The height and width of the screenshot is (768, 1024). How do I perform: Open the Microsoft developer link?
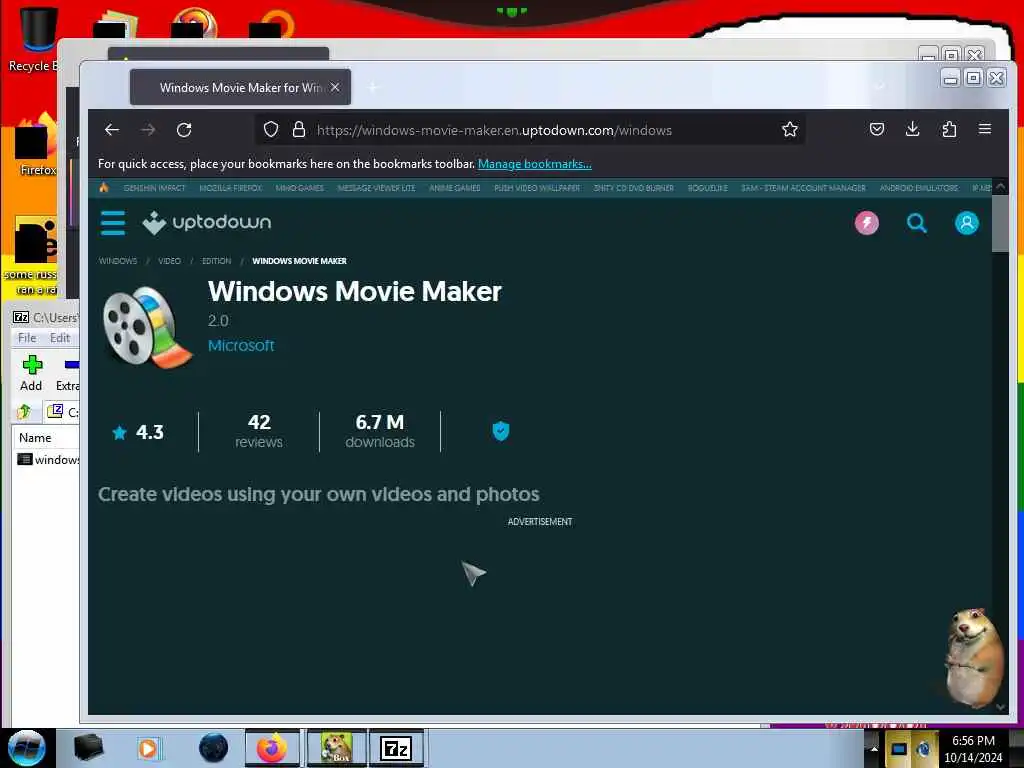pyautogui.click(x=241, y=345)
